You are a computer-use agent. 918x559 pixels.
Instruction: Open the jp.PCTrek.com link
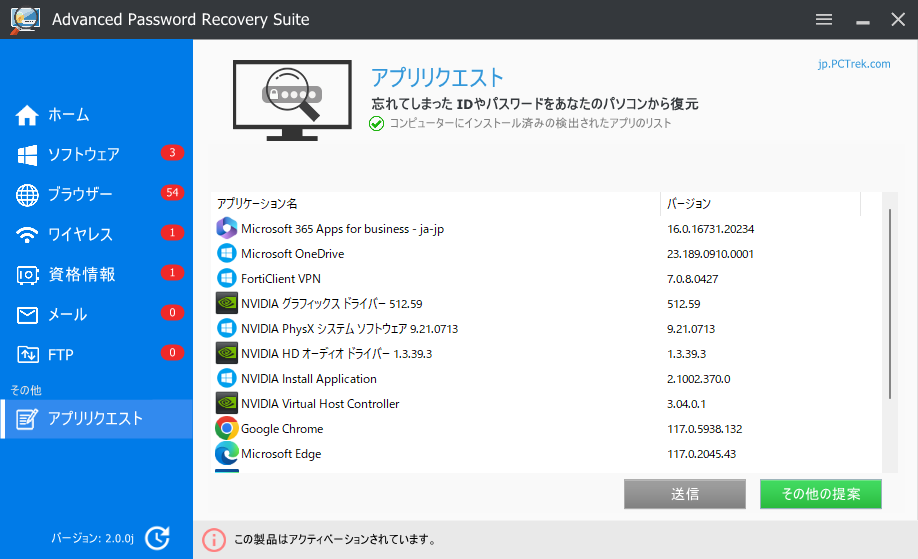click(853, 64)
